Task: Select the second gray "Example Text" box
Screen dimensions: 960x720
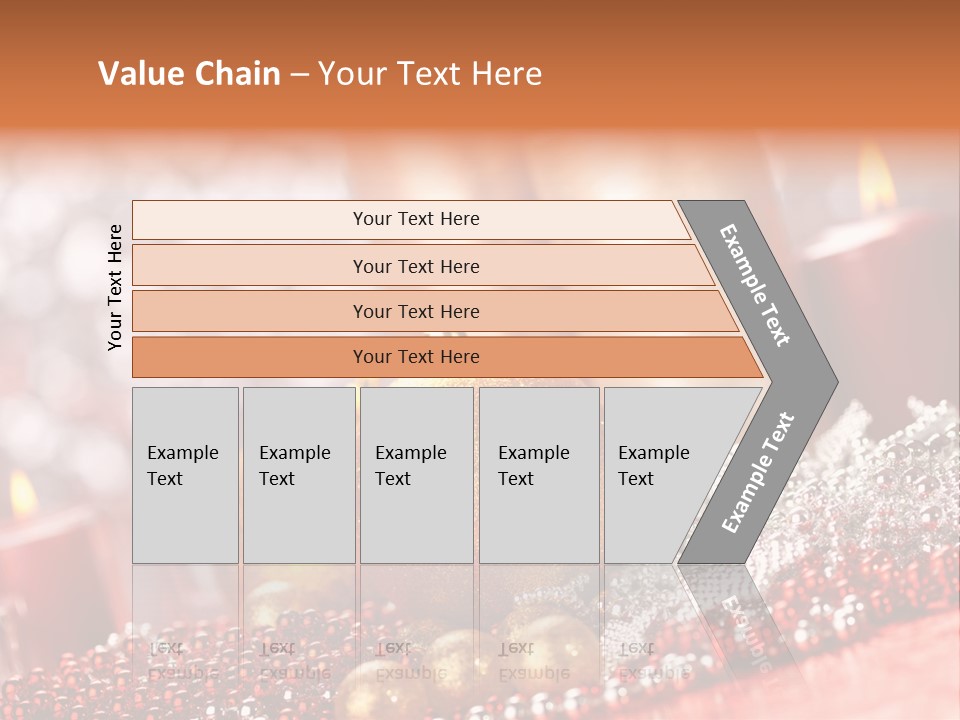Action: (x=298, y=475)
